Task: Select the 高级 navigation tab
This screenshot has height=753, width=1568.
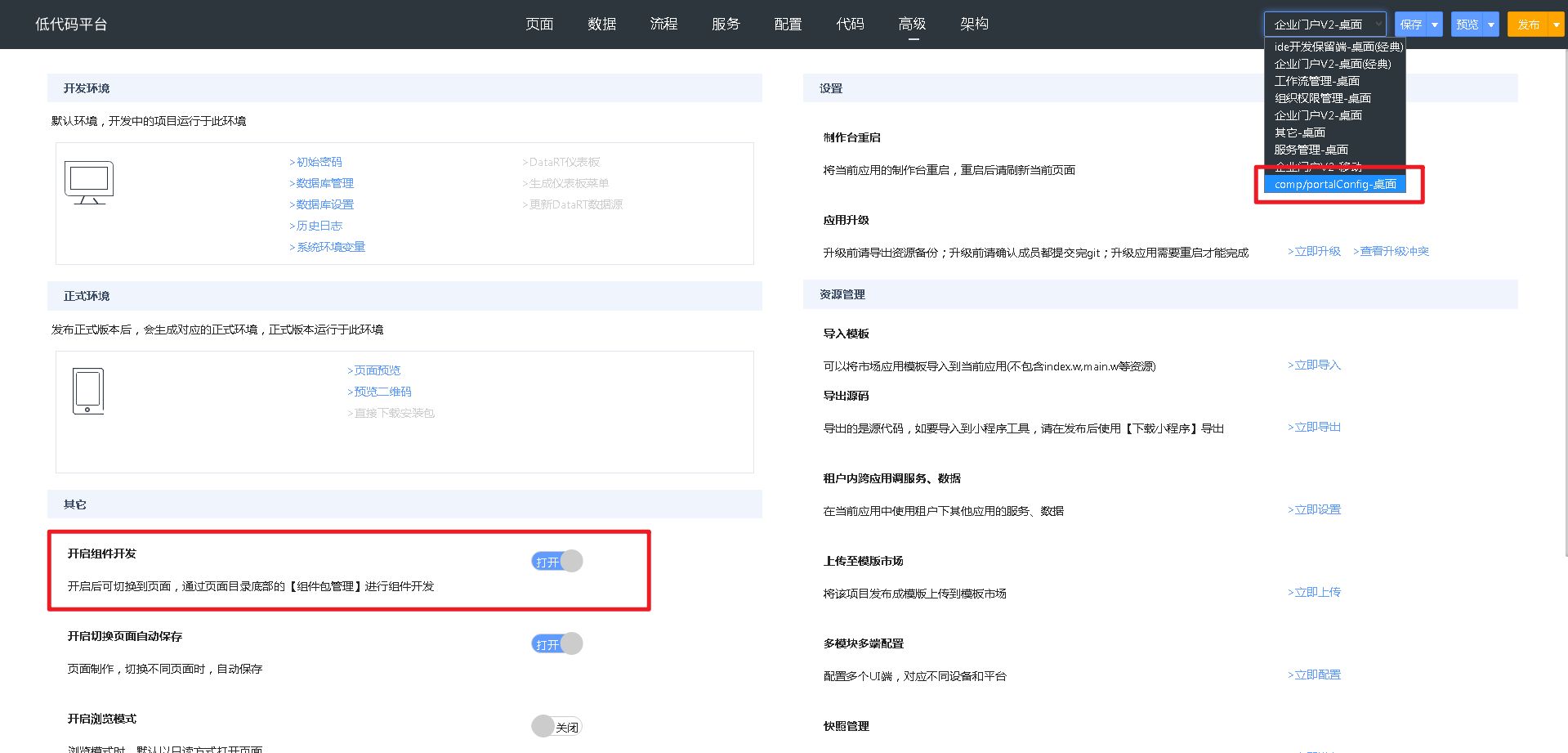Action: pos(912,24)
